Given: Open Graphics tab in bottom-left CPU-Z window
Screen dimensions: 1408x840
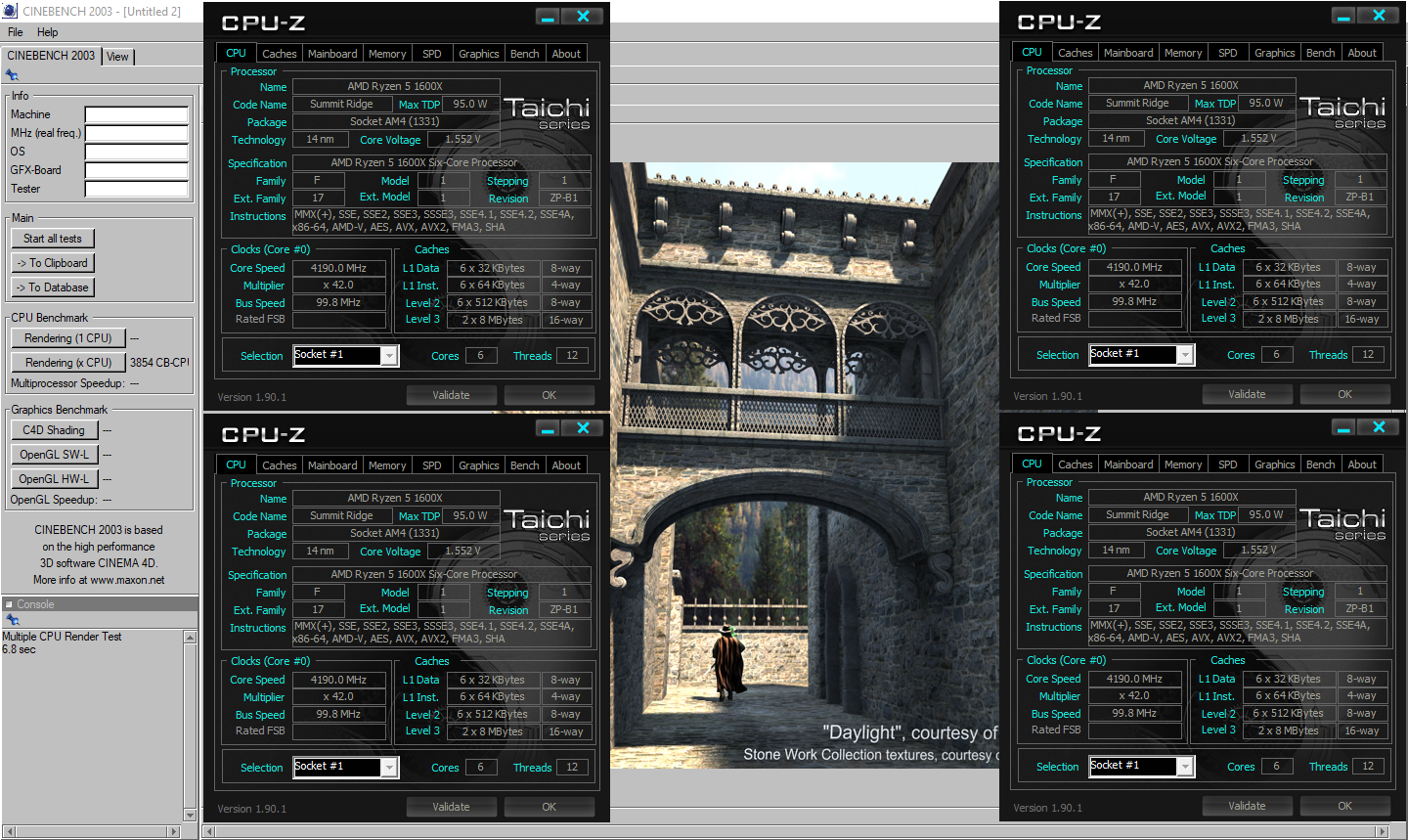Looking at the screenshot, I should coord(479,465).
